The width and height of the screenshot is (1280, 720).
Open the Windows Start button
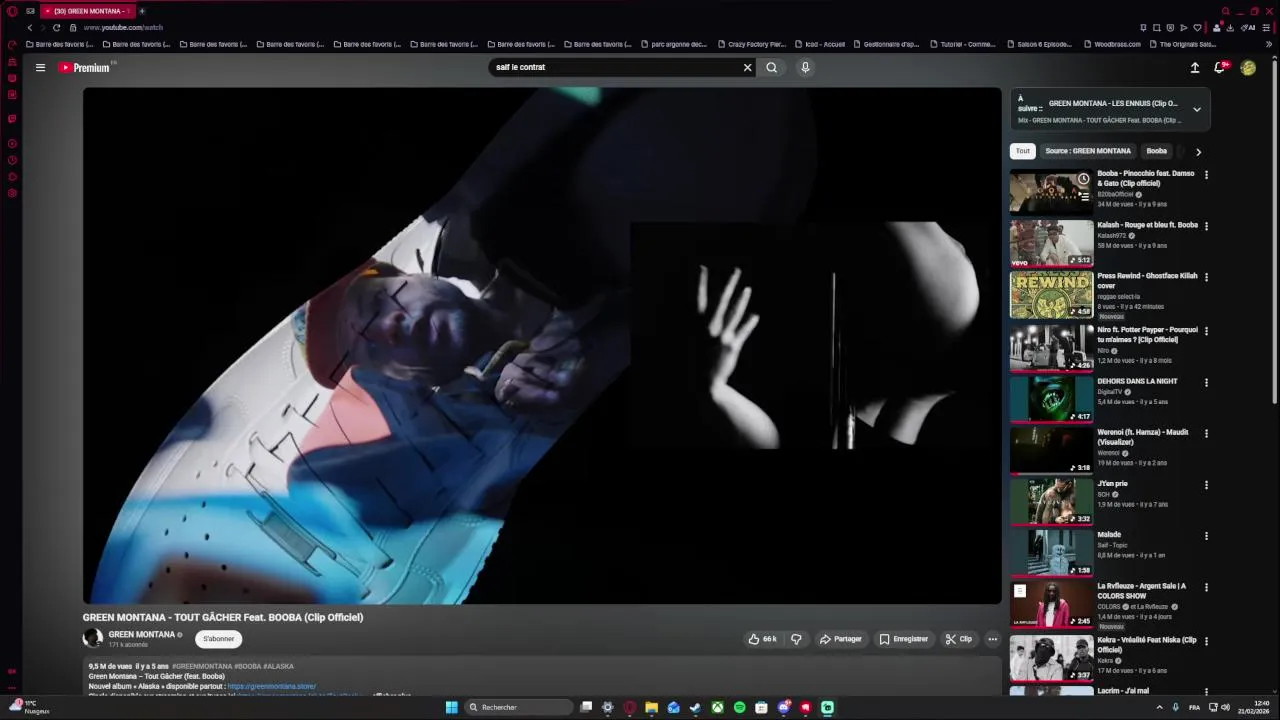click(451, 708)
